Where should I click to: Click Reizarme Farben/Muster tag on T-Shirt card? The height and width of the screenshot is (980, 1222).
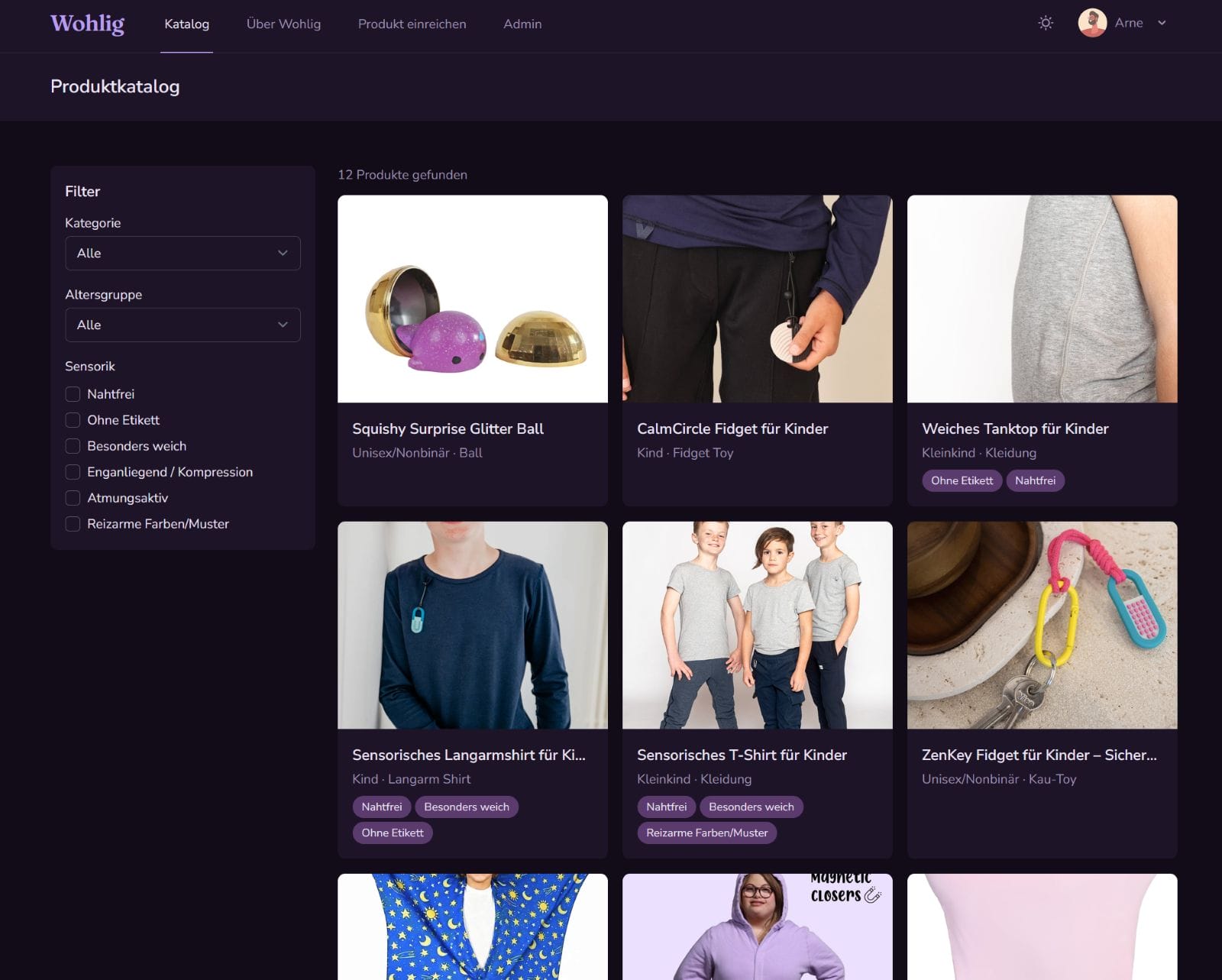(x=706, y=833)
